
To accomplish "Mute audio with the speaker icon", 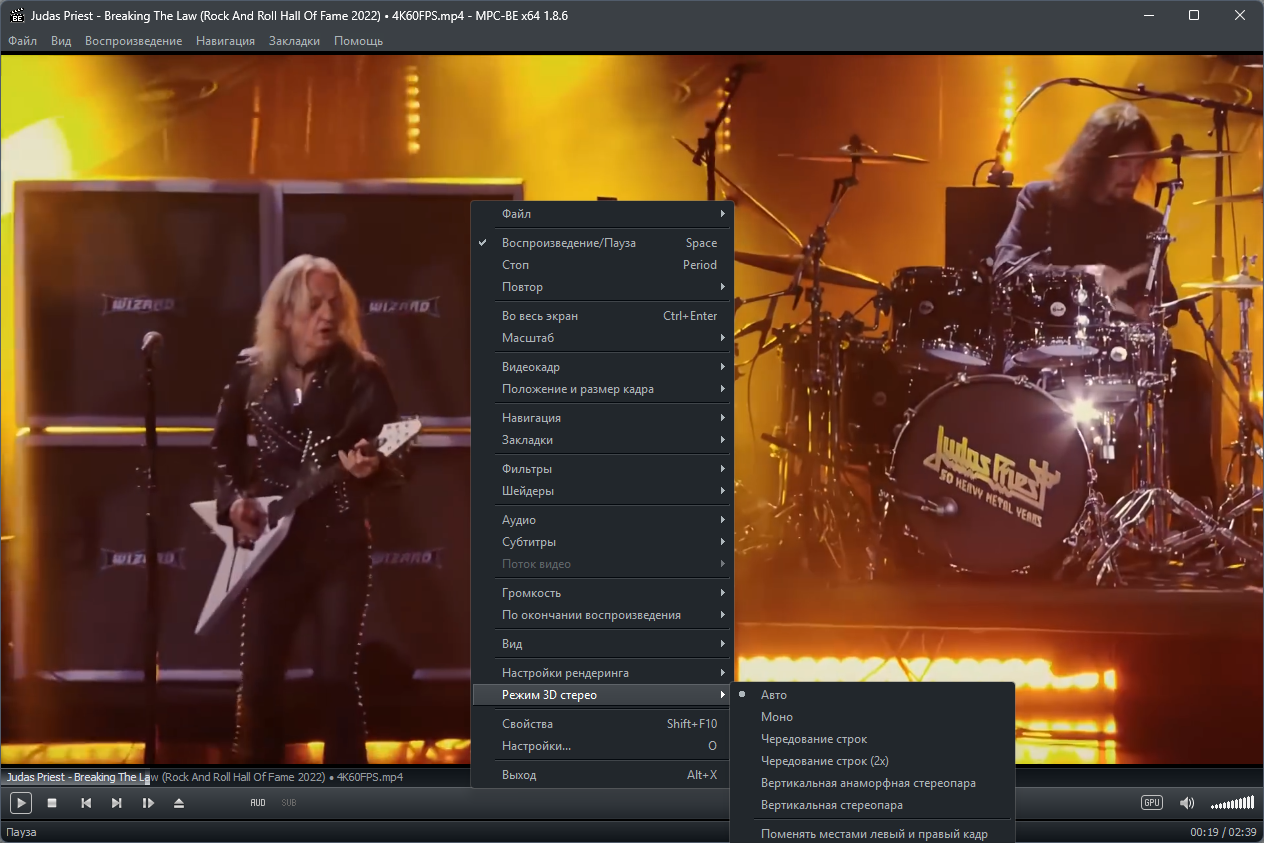I will pyautogui.click(x=1187, y=803).
